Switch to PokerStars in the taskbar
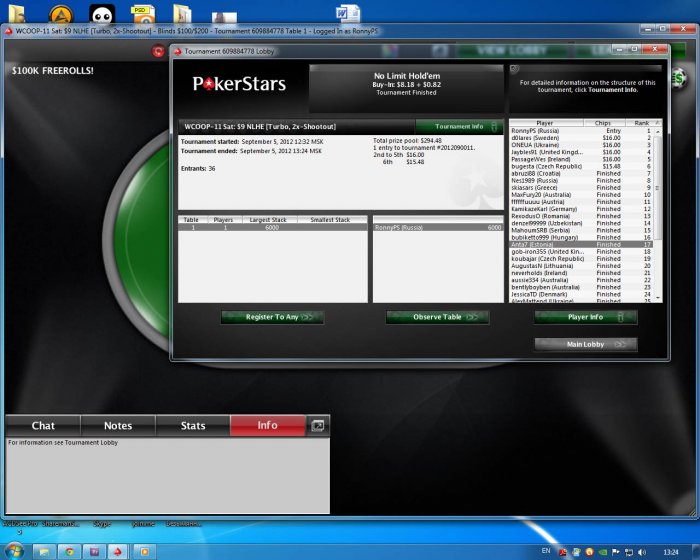The height and width of the screenshot is (560, 700). (118, 552)
